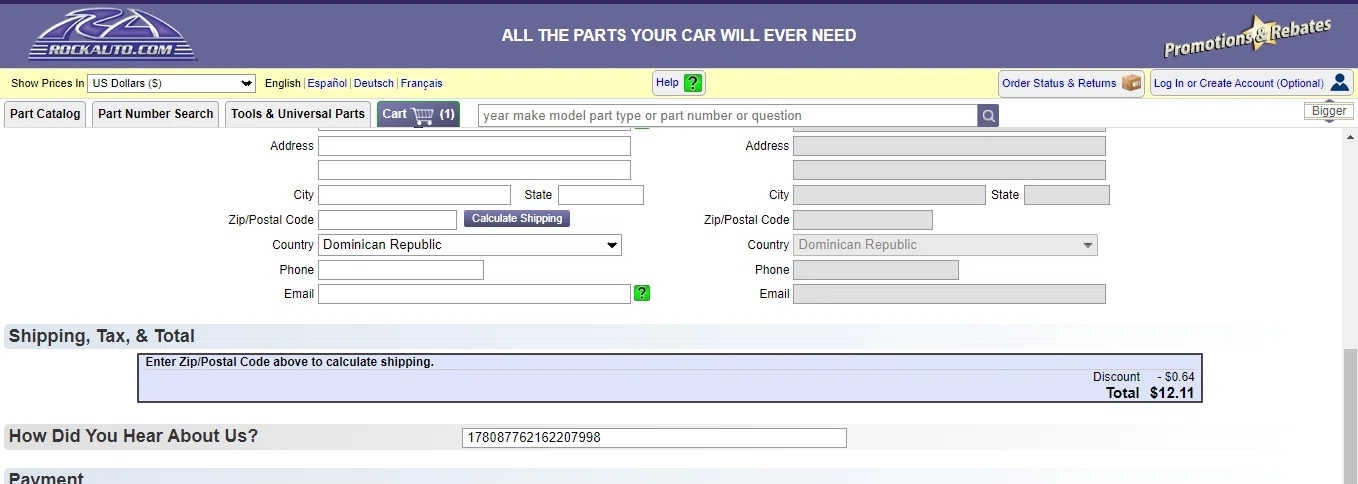Screen dimensions: 1358x484
Task: Click the shipping City field
Action: click(414, 195)
